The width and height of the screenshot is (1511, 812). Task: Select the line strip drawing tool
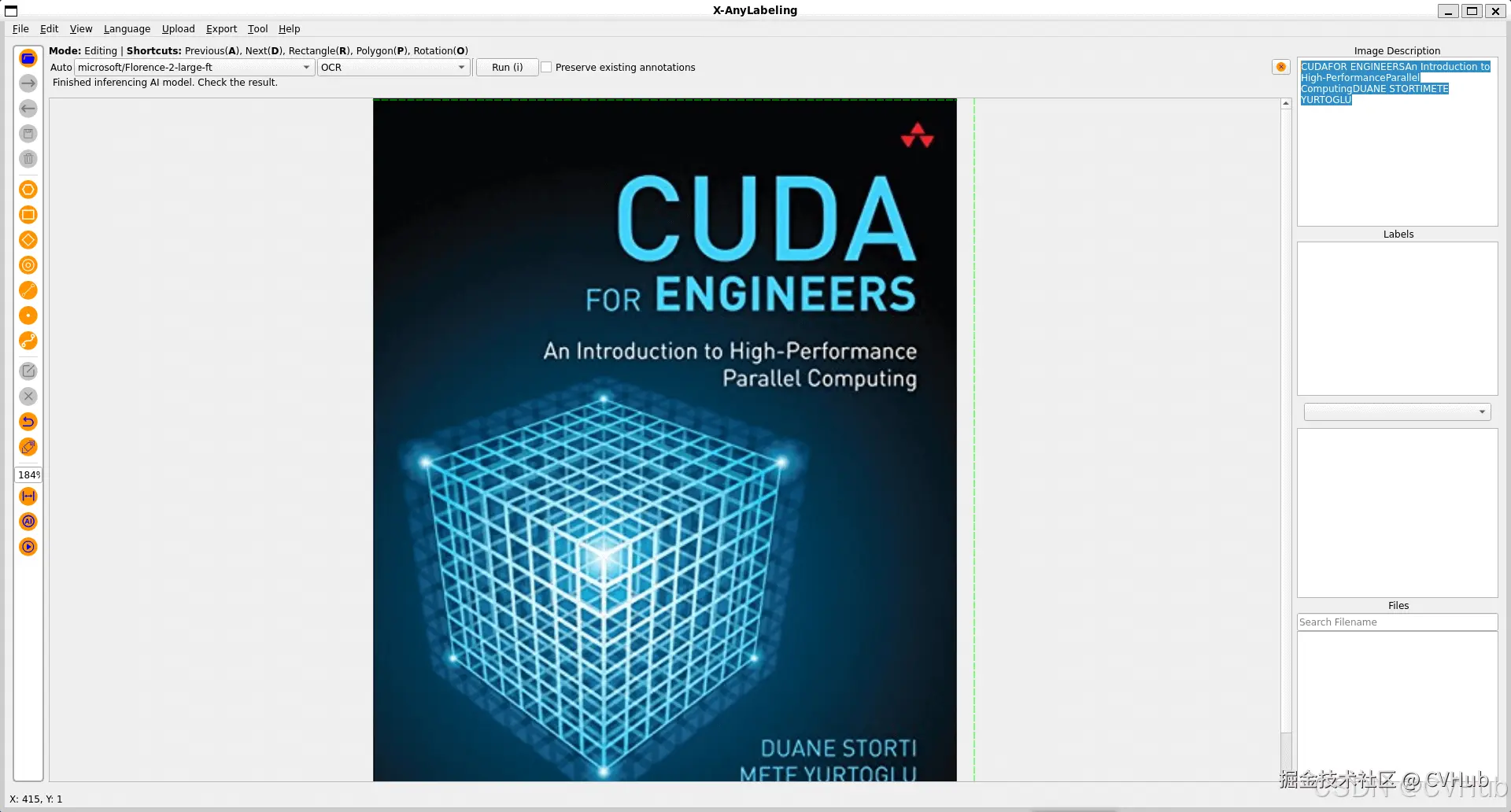[28, 341]
